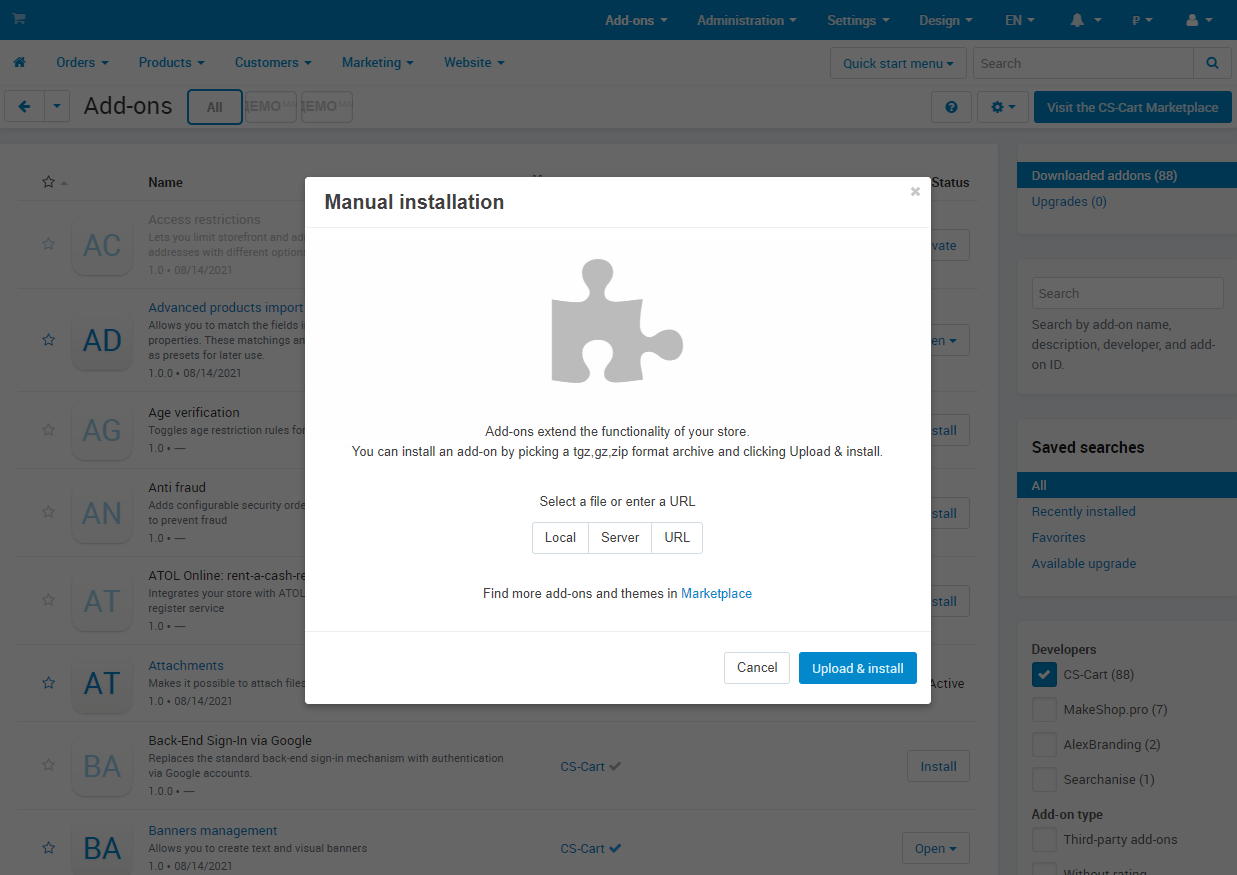Select the Server file source option
Image resolution: width=1237 pixels, height=875 pixels.
click(619, 538)
